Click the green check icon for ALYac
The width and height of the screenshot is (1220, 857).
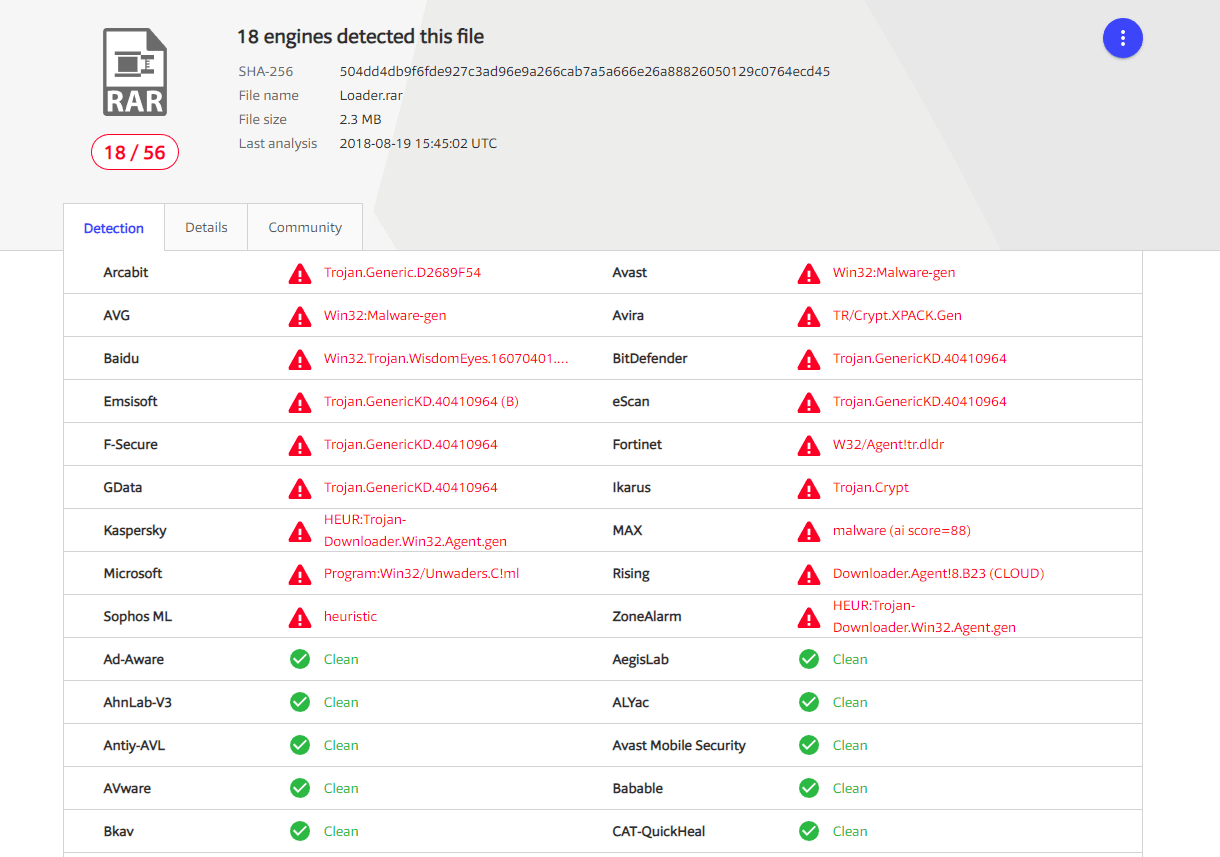[x=809, y=702]
